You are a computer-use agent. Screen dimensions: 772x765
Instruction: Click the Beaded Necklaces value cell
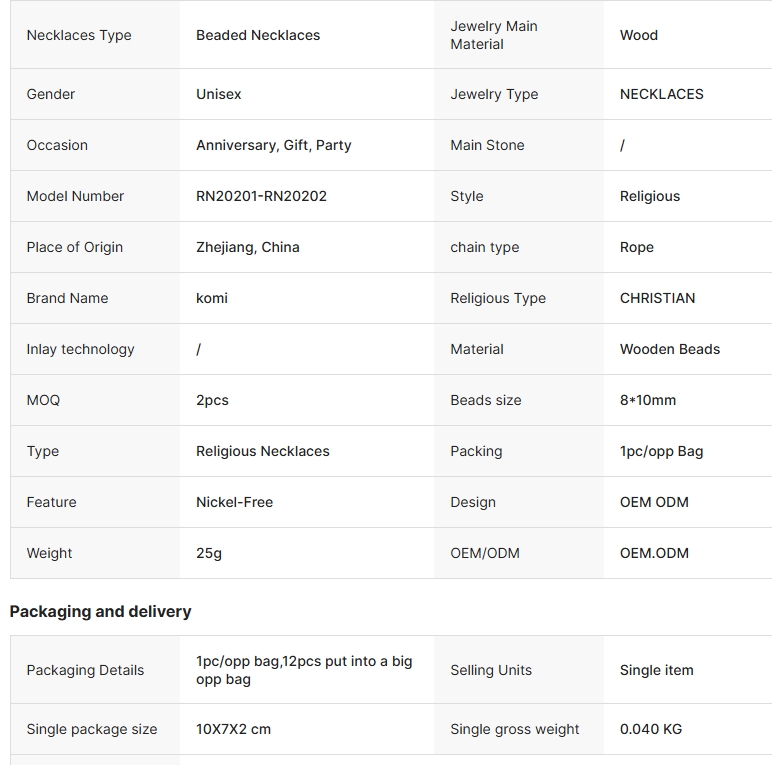pos(258,35)
